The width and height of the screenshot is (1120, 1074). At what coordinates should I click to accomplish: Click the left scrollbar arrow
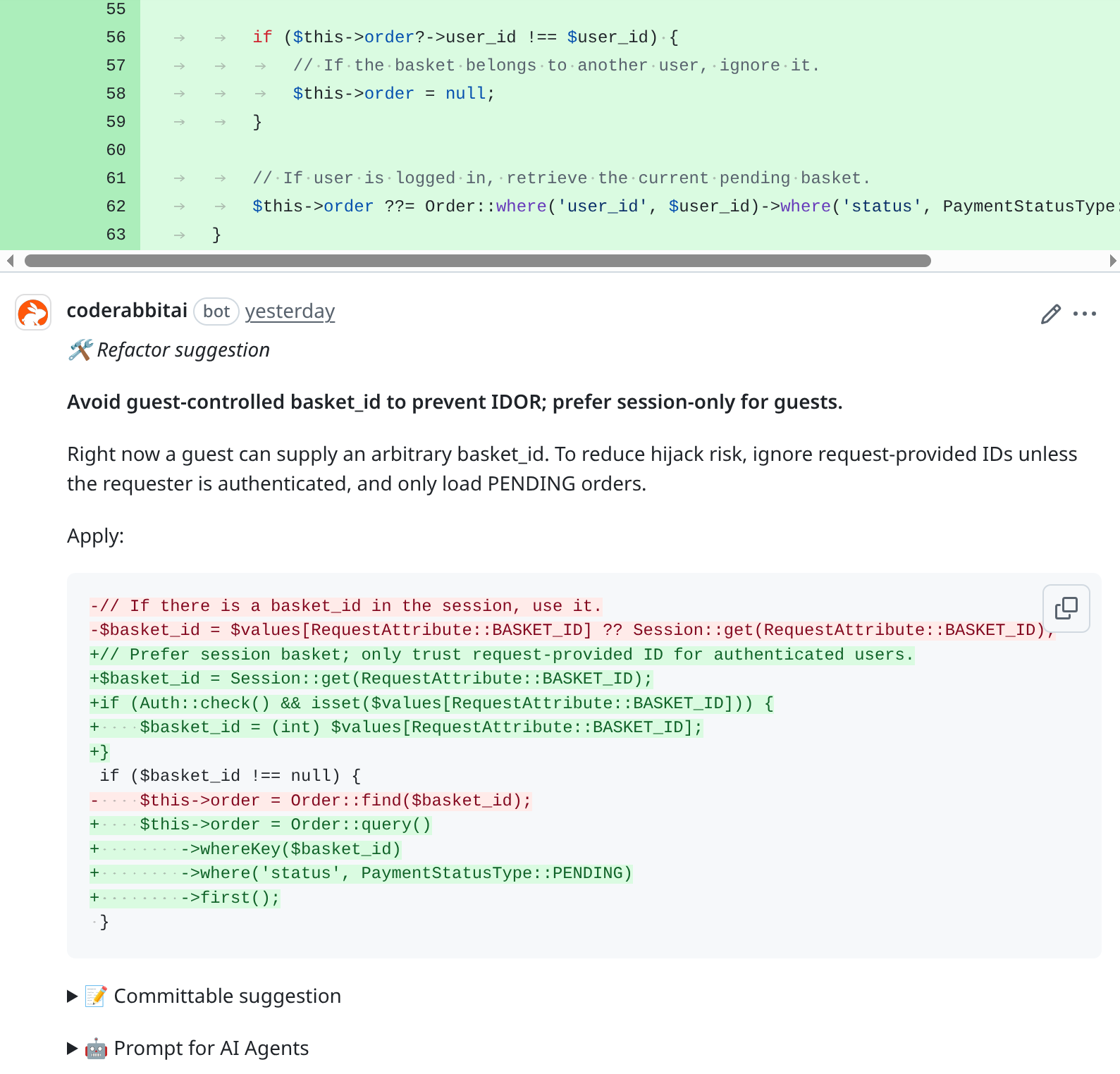click(9, 261)
